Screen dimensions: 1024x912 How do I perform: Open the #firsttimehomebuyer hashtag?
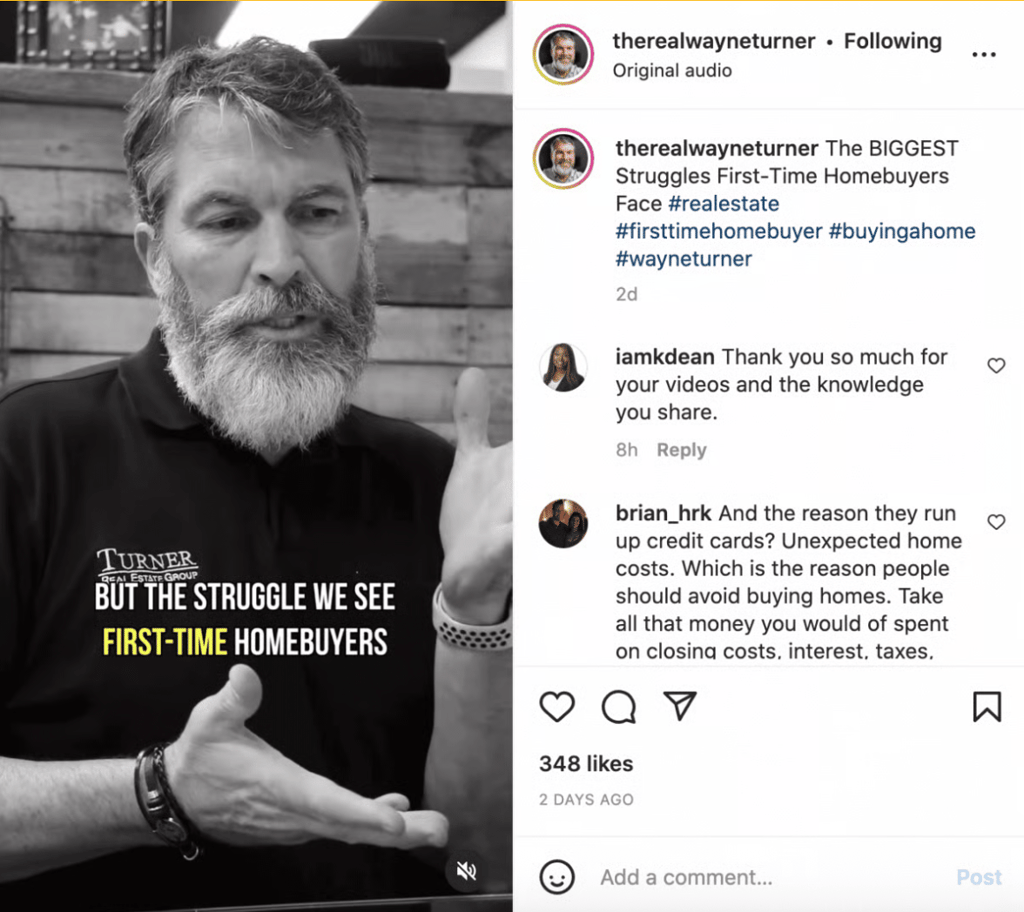point(719,231)
